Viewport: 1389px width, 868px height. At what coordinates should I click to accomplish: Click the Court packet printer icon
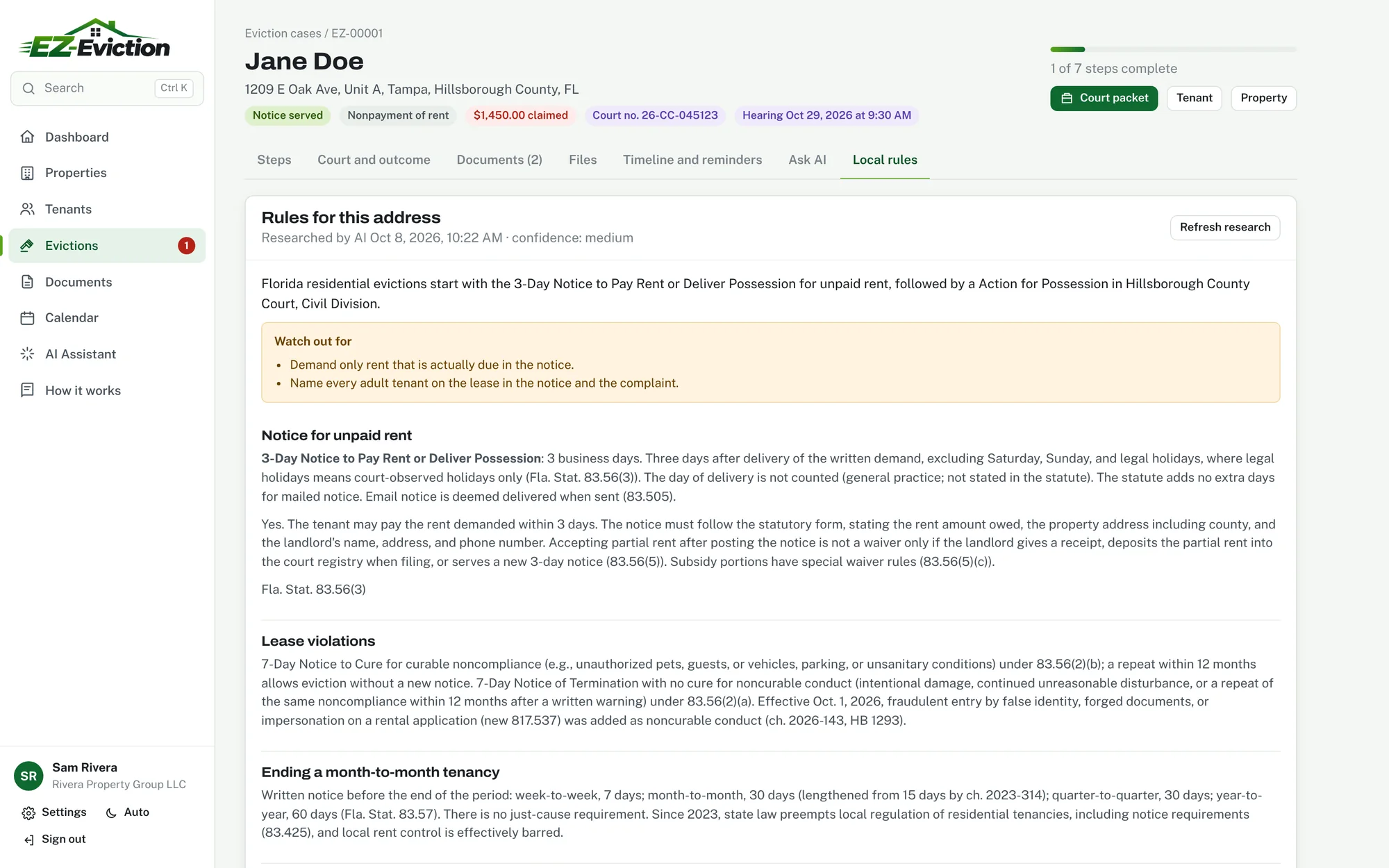[1067, 98]
